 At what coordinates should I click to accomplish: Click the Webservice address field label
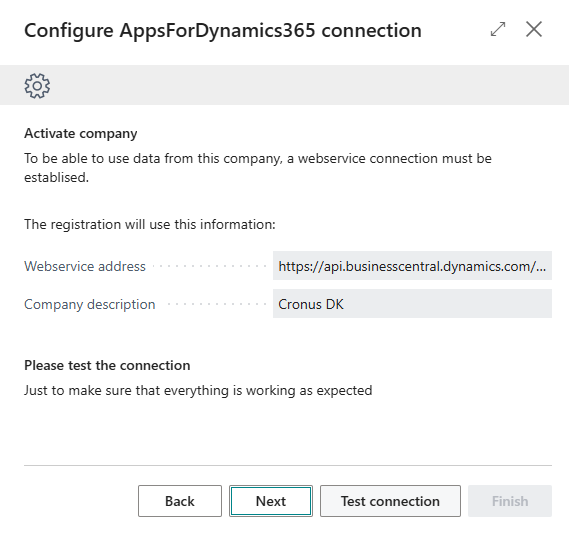click(85, 266)
